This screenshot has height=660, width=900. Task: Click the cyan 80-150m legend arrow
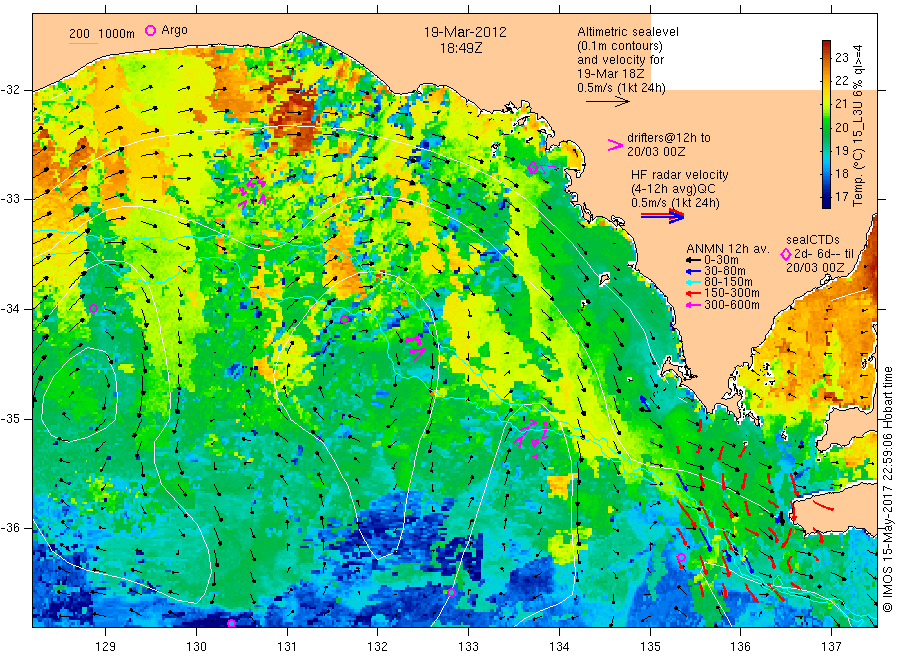pos(695,282)
